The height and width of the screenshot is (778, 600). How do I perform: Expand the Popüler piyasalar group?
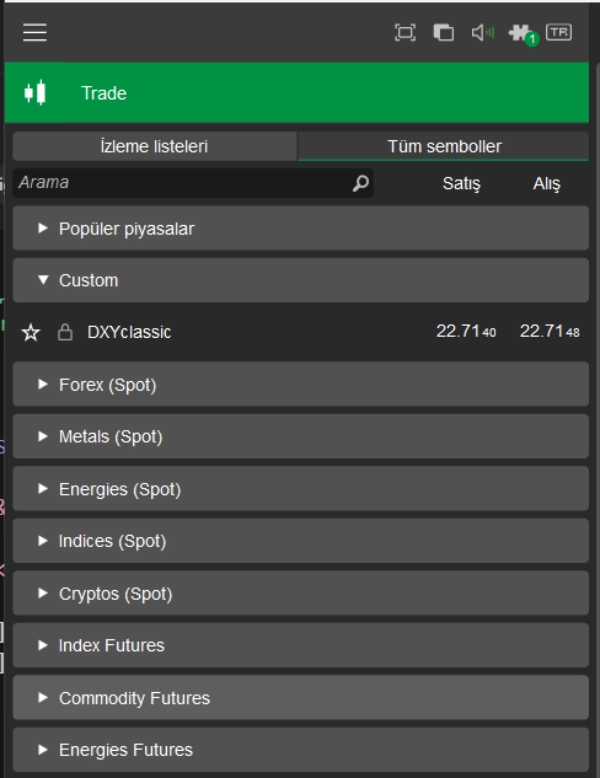click(300, 229)
